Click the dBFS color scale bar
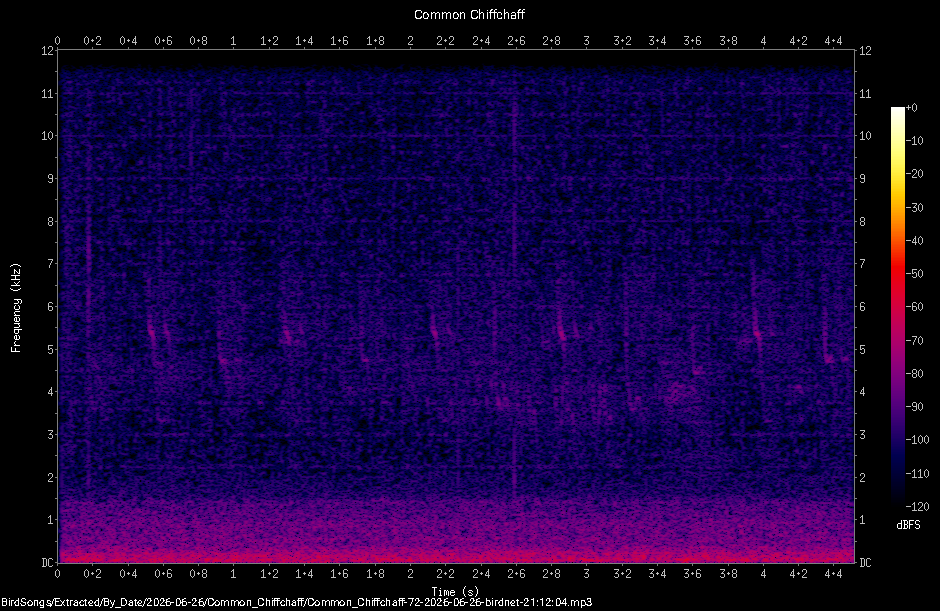This screenshot has width=940, height=611. 897,307
